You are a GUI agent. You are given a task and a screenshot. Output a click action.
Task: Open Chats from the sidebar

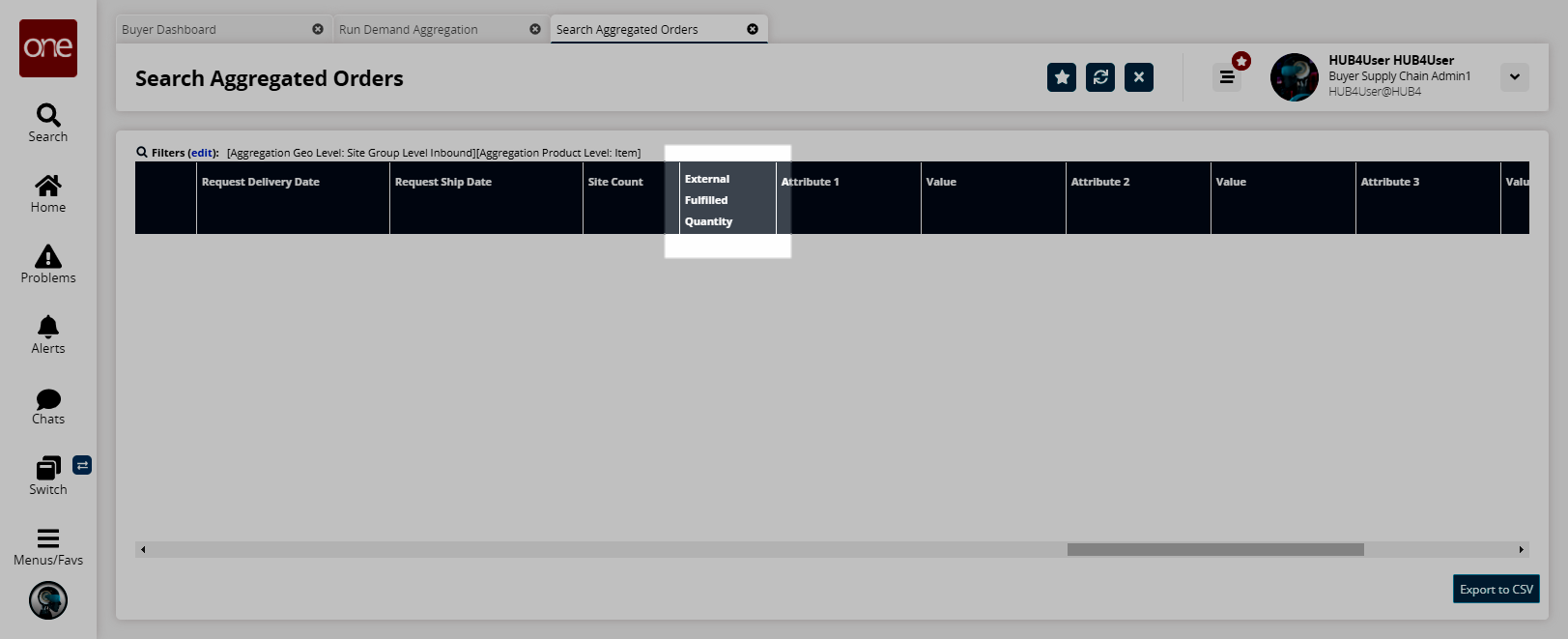tap(48, 406)
